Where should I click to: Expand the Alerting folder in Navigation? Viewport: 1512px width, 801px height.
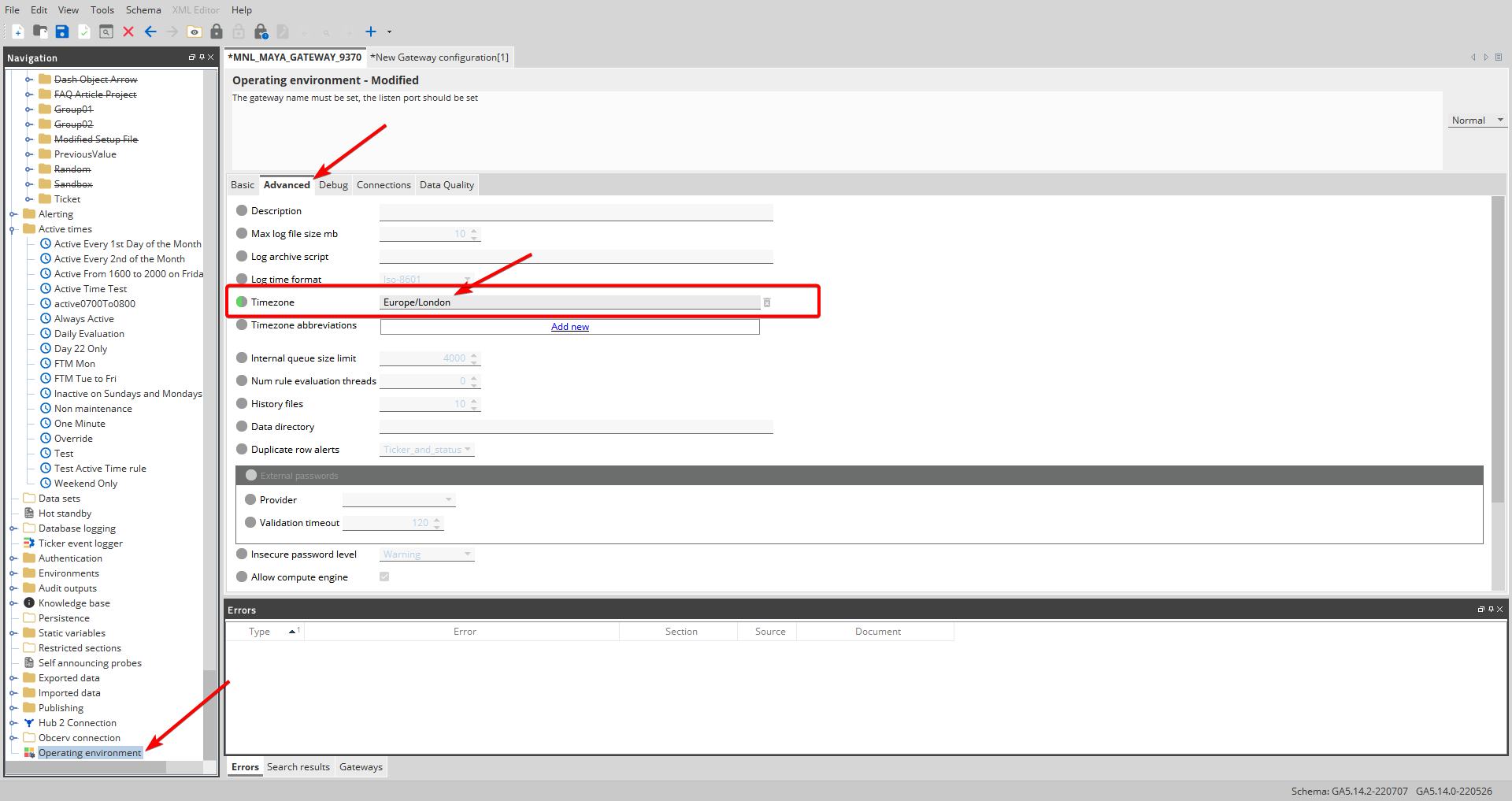[13, 214]
